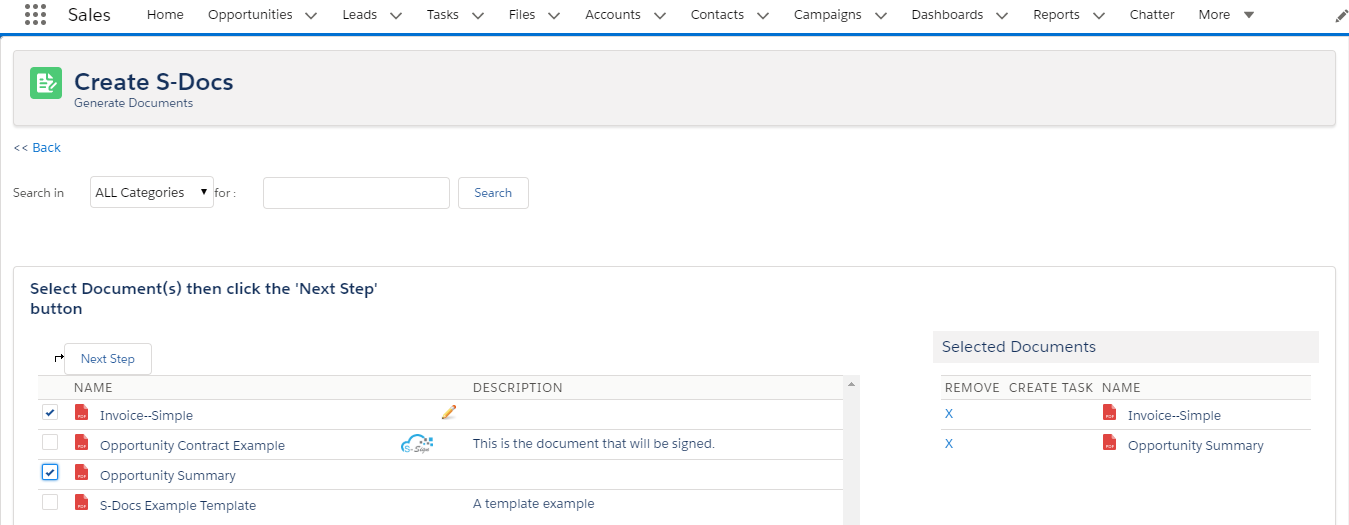The height and width of the screenshot is (525, 1349).
Task: Click the Sales app name label
Action: click(x=89, y=15)
